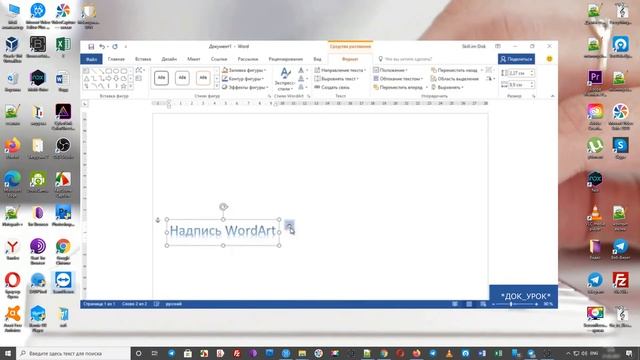Image resolution: width=640 pixels, height=360 pixels.
Task: Click the Надпись WordArt text box
Action: 223,231
